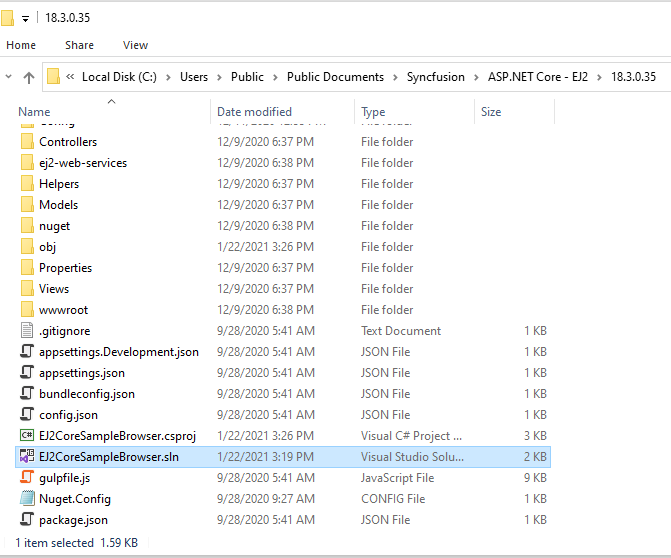Click the up arrow to parent folder
Image resolution: width=671 pixels, height=558 pixels.
[x=29, y=77]
